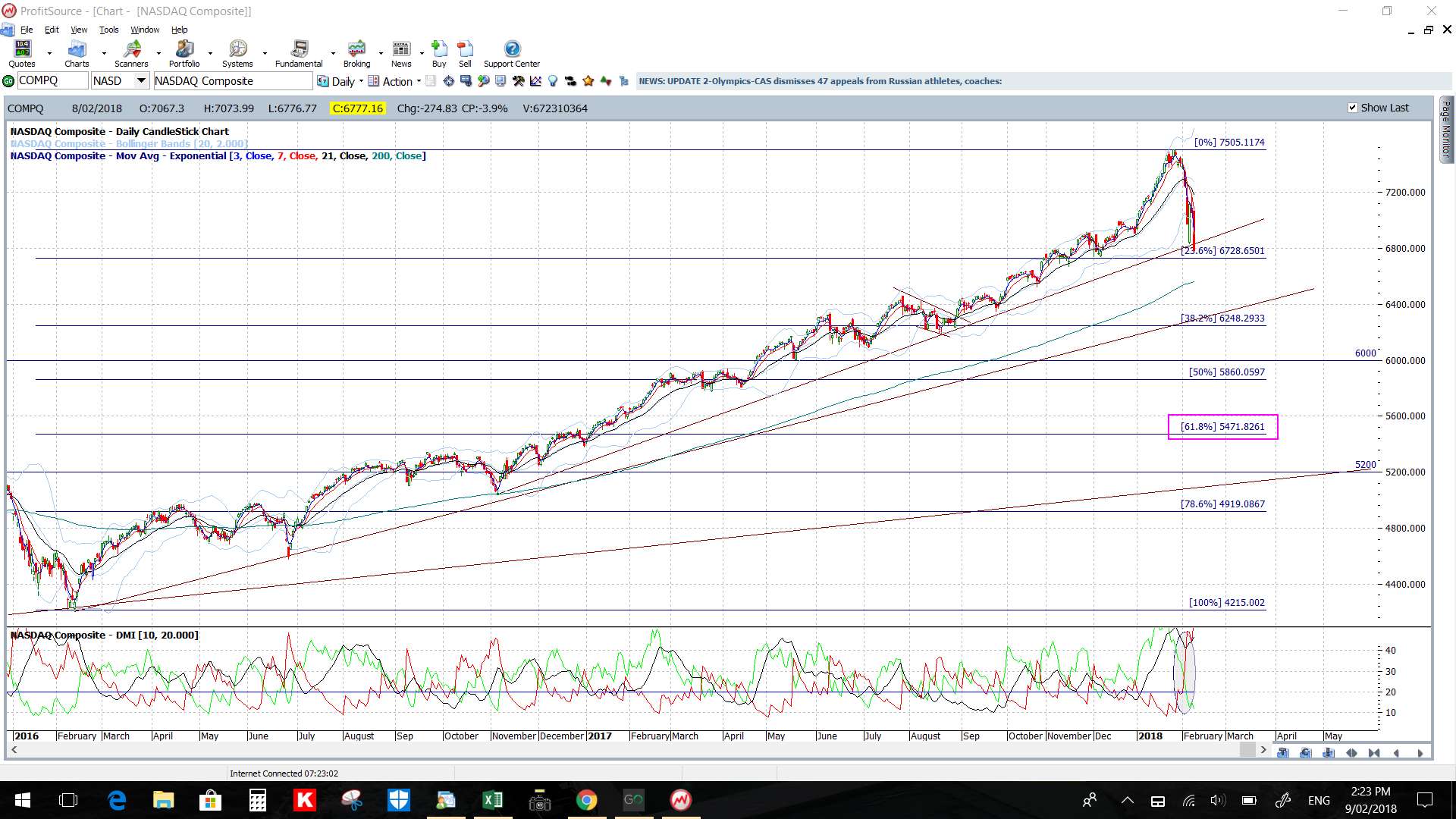Expand the Quotes dropdown arrow

(x=49, y=54)
